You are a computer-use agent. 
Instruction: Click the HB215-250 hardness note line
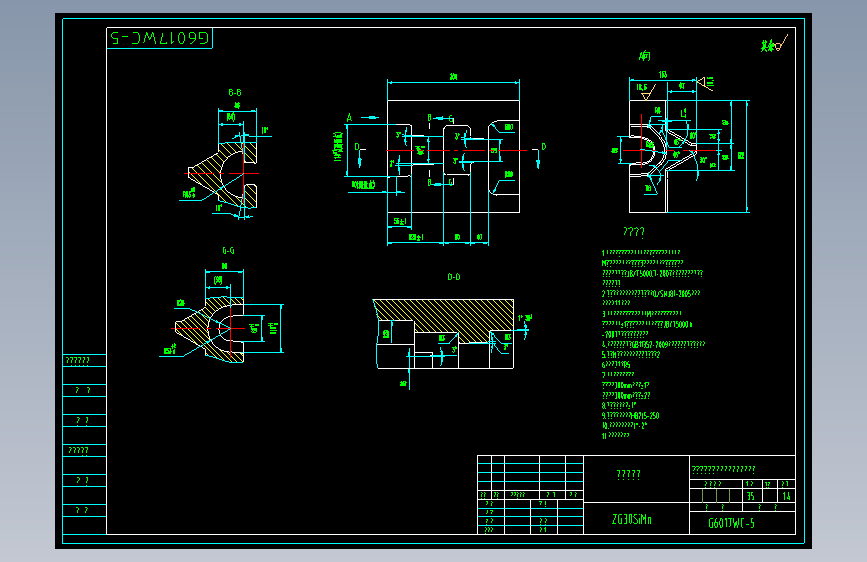pyautogui.click(x=631, y=415)
